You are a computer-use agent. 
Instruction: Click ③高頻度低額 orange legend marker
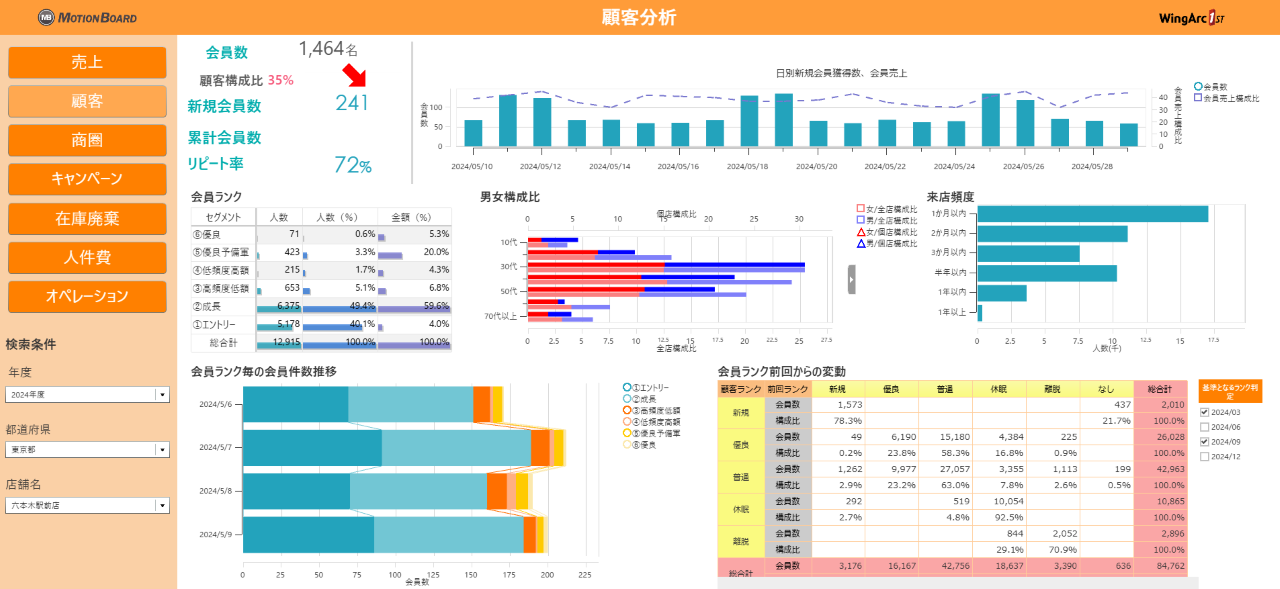point(627,410)
